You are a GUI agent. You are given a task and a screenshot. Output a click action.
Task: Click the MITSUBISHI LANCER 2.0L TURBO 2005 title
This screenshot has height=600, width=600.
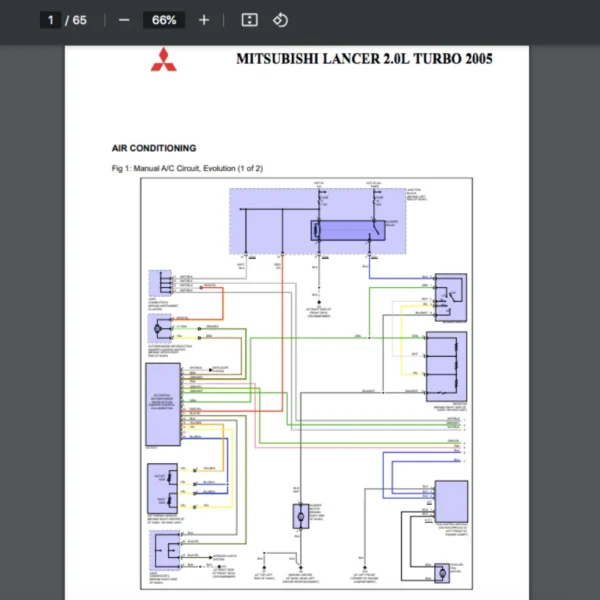pyautogui.click(x=364, y=59)
